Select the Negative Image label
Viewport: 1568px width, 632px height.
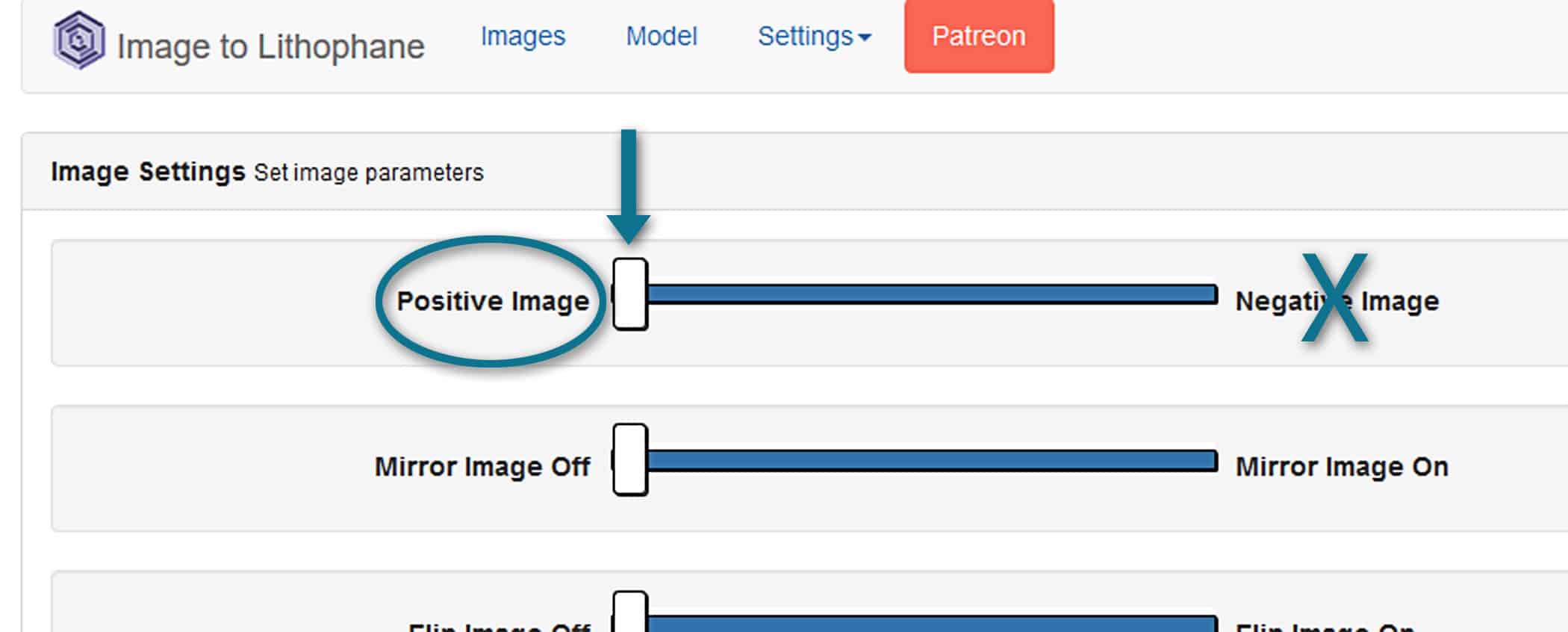pos(1337,301)
